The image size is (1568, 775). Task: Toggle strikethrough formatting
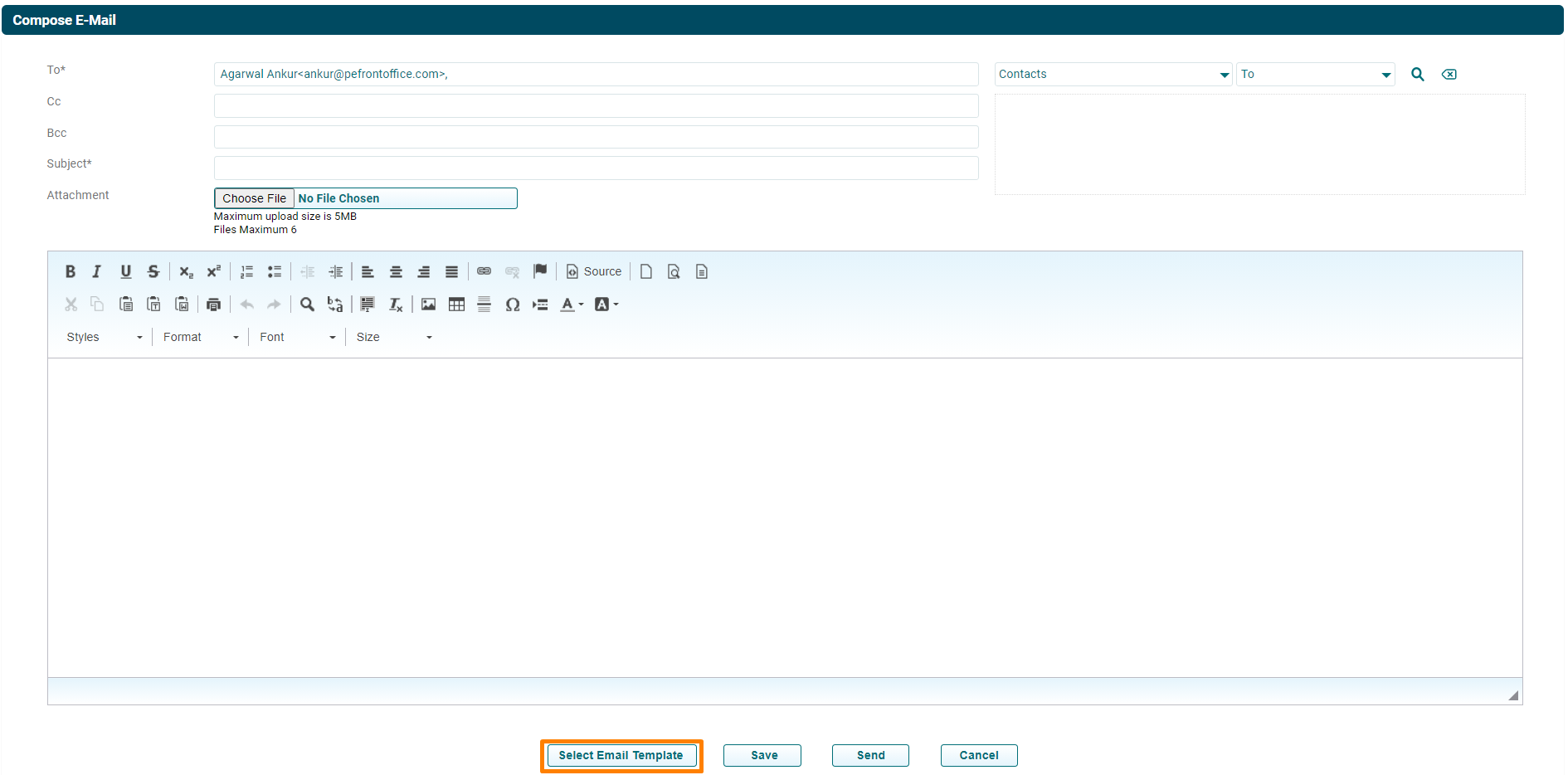click(153, 271)
